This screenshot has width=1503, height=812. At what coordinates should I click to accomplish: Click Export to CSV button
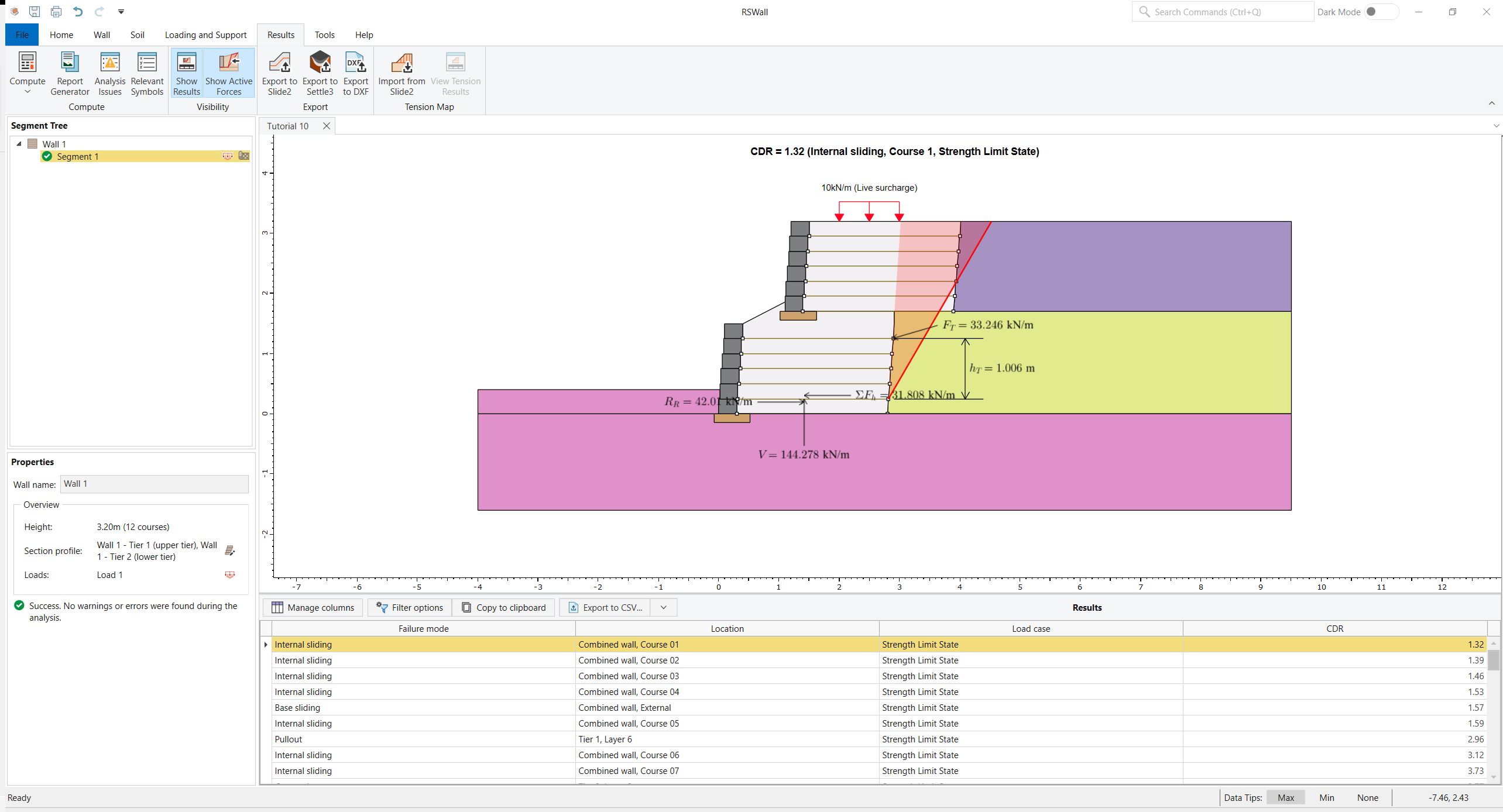(x=605, y=607)
